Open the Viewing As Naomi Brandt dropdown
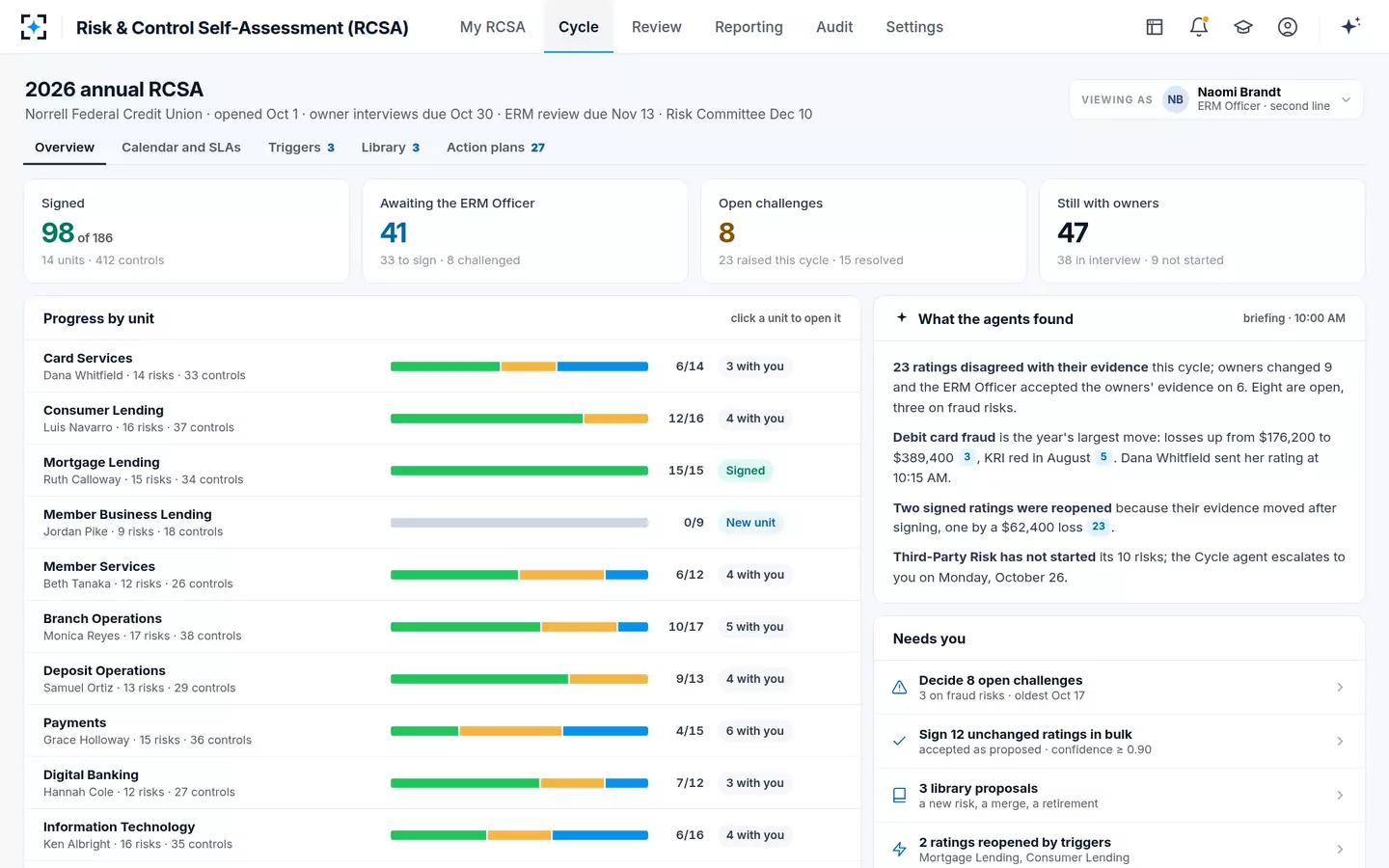 [x=1216, y=99]
